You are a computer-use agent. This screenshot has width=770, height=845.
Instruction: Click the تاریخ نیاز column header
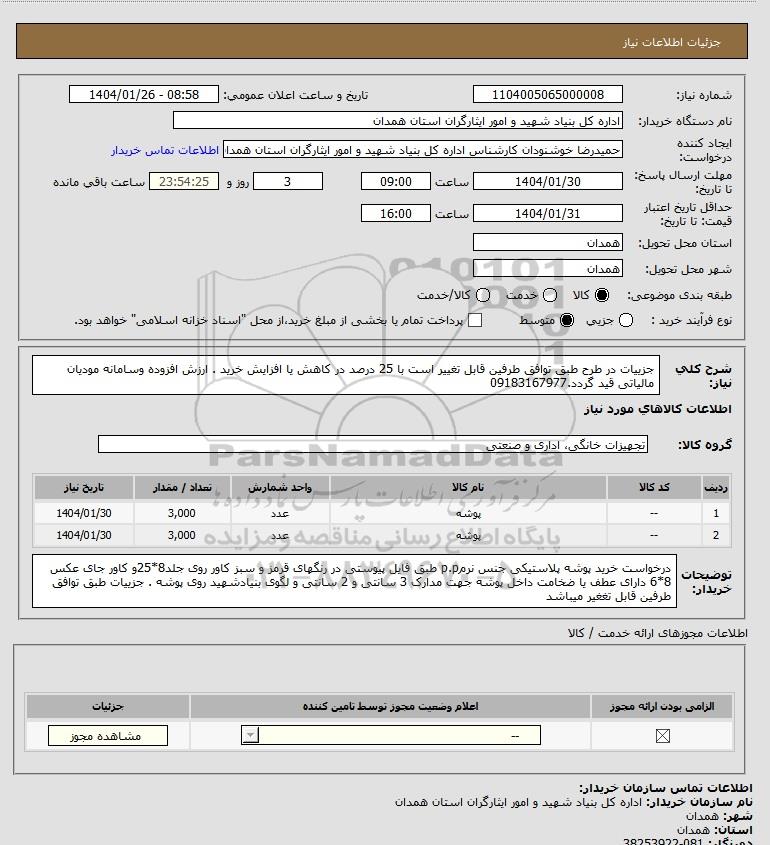[84, 487]
